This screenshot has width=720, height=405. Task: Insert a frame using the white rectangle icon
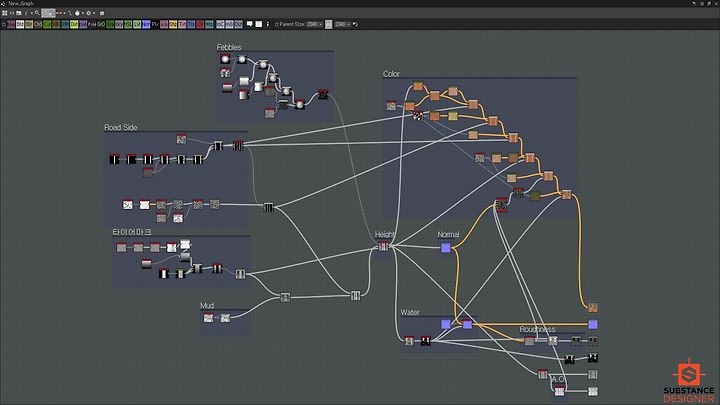(x=259, y=24)
